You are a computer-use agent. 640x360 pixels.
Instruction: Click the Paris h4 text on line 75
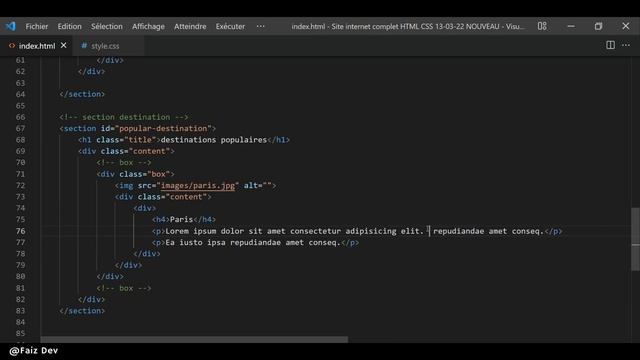181,220
